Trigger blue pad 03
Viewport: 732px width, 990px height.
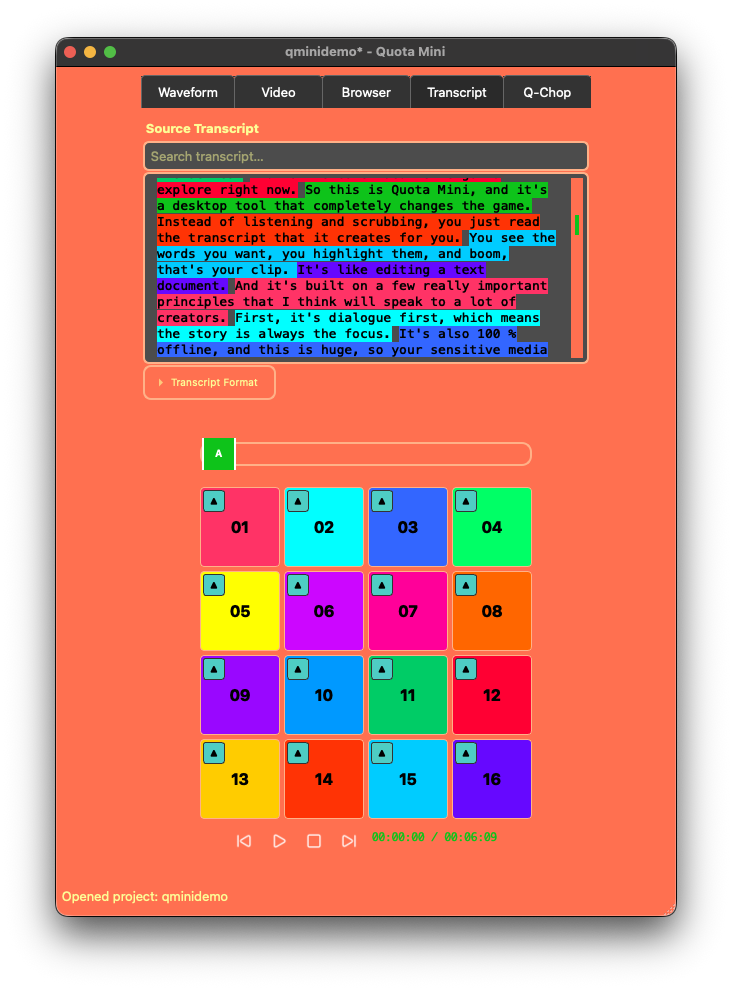(408, 527)
